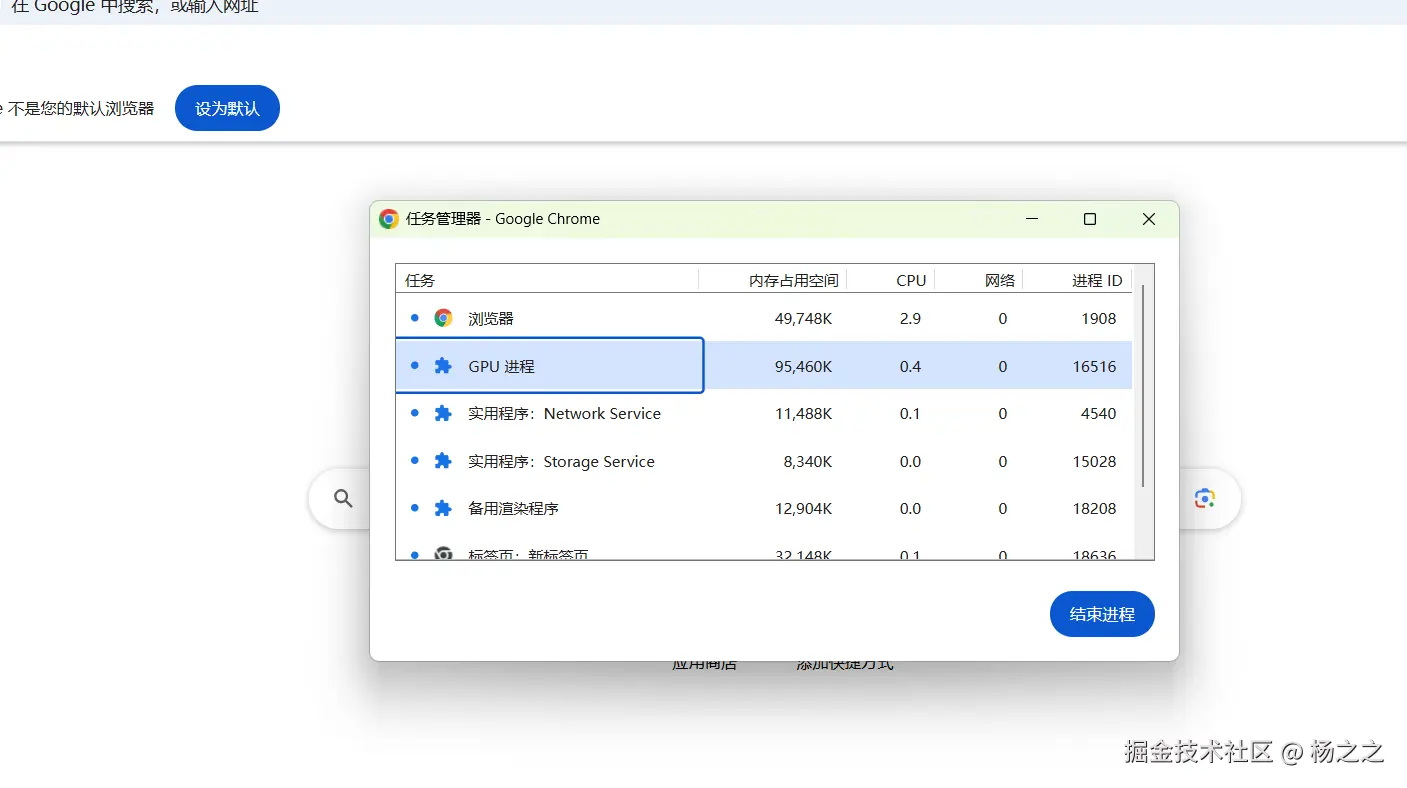The image size is (1407, 788).
Task: Click process ID 4540
Action: coord(1098,413)
